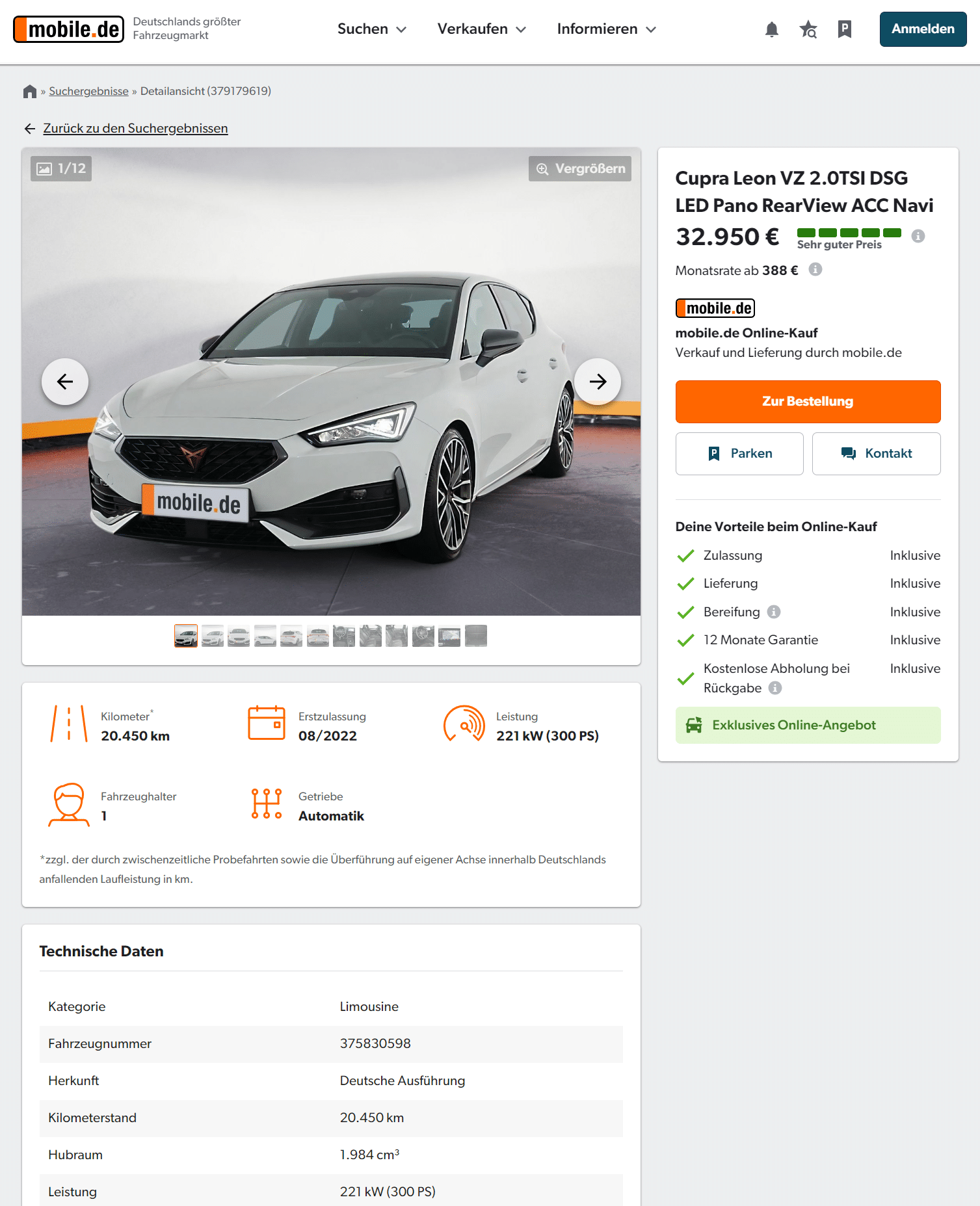The width and height of the screenshot is (980, 1206).
Task: Click info icon beside Rückgabe
Action: pos(775,688)
